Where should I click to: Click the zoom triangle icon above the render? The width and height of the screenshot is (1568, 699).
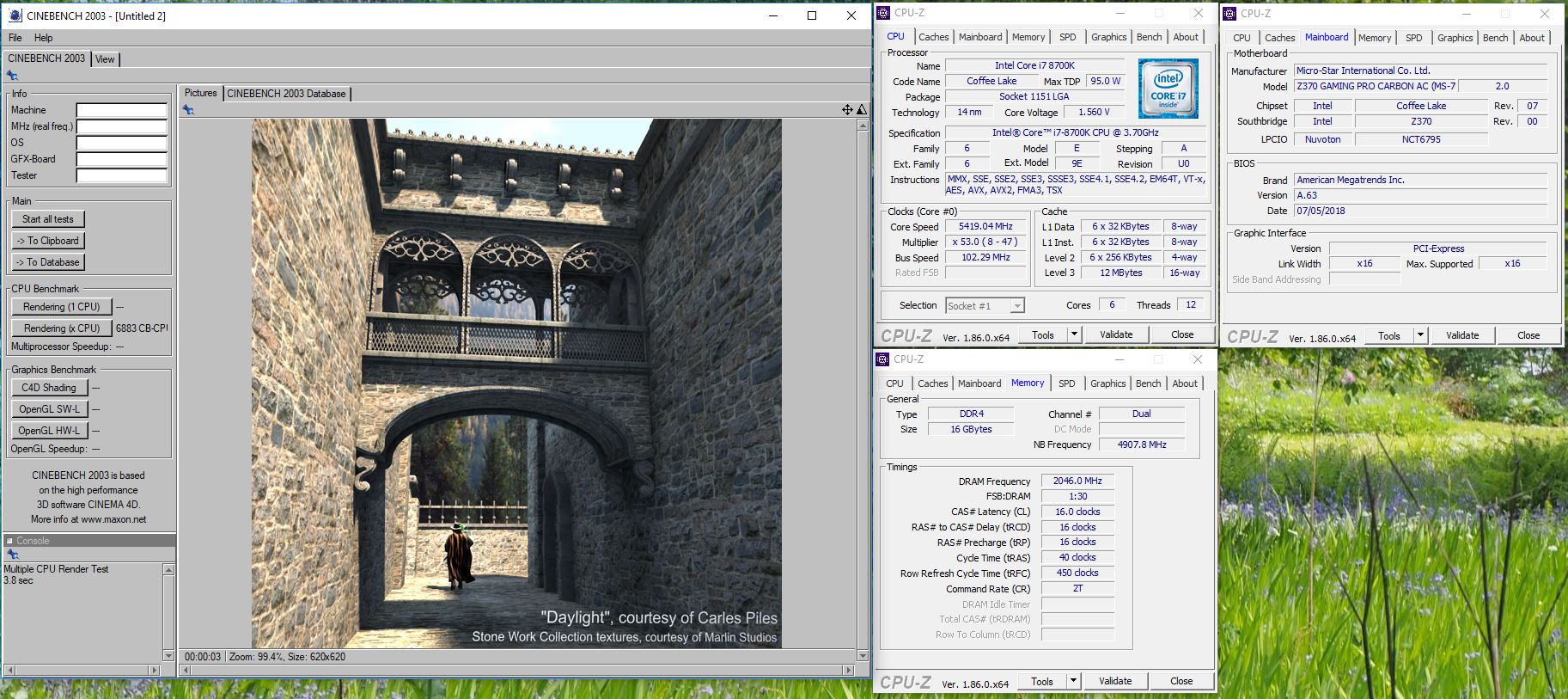tap(862, 109)
